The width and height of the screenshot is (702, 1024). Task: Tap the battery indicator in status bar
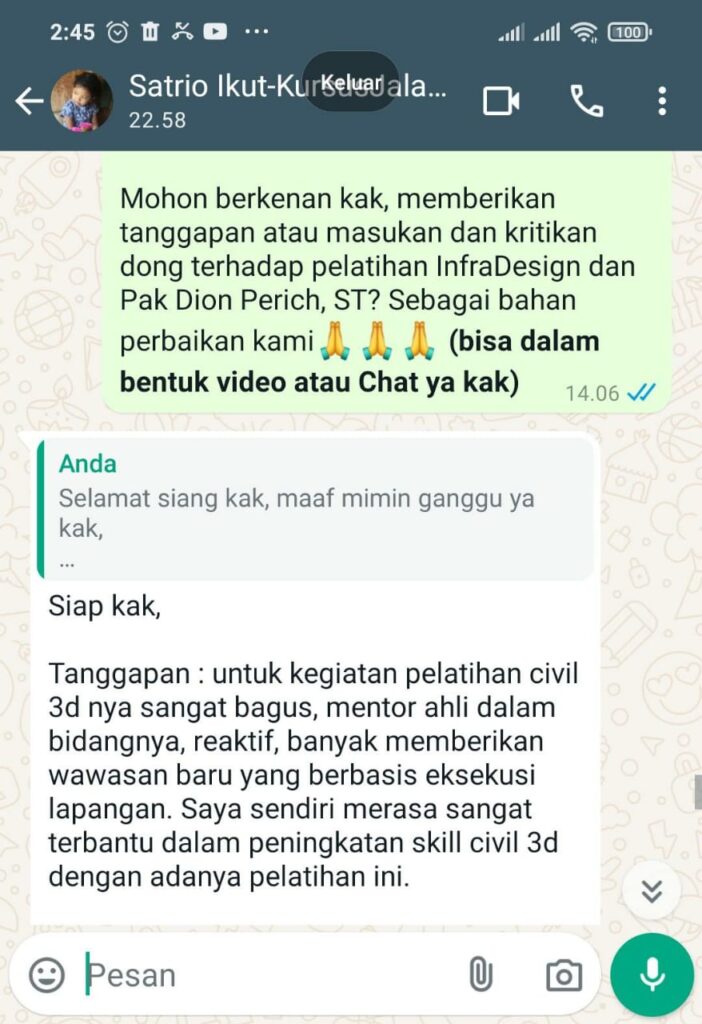point(630,32)
